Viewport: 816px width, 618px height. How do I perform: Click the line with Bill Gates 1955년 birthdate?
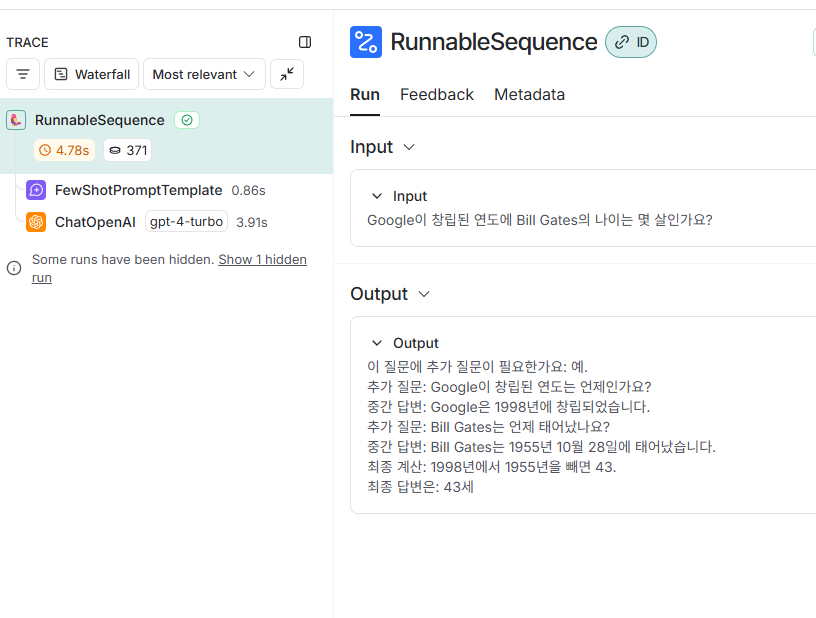(x=541, y=447)
